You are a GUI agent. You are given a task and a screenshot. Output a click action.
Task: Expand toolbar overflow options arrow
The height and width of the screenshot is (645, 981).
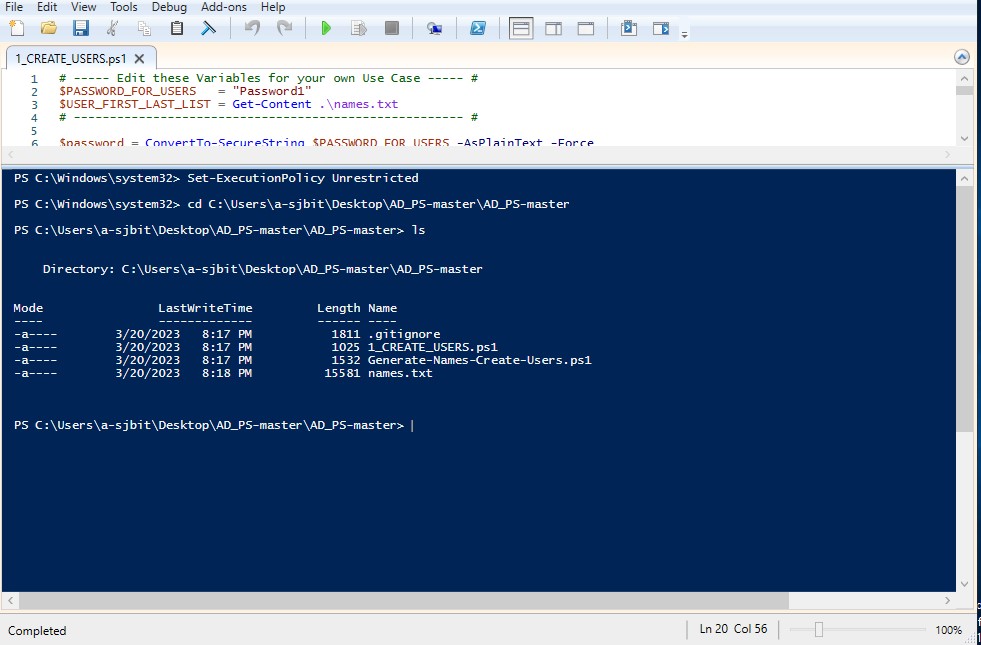tap(684, 34)
